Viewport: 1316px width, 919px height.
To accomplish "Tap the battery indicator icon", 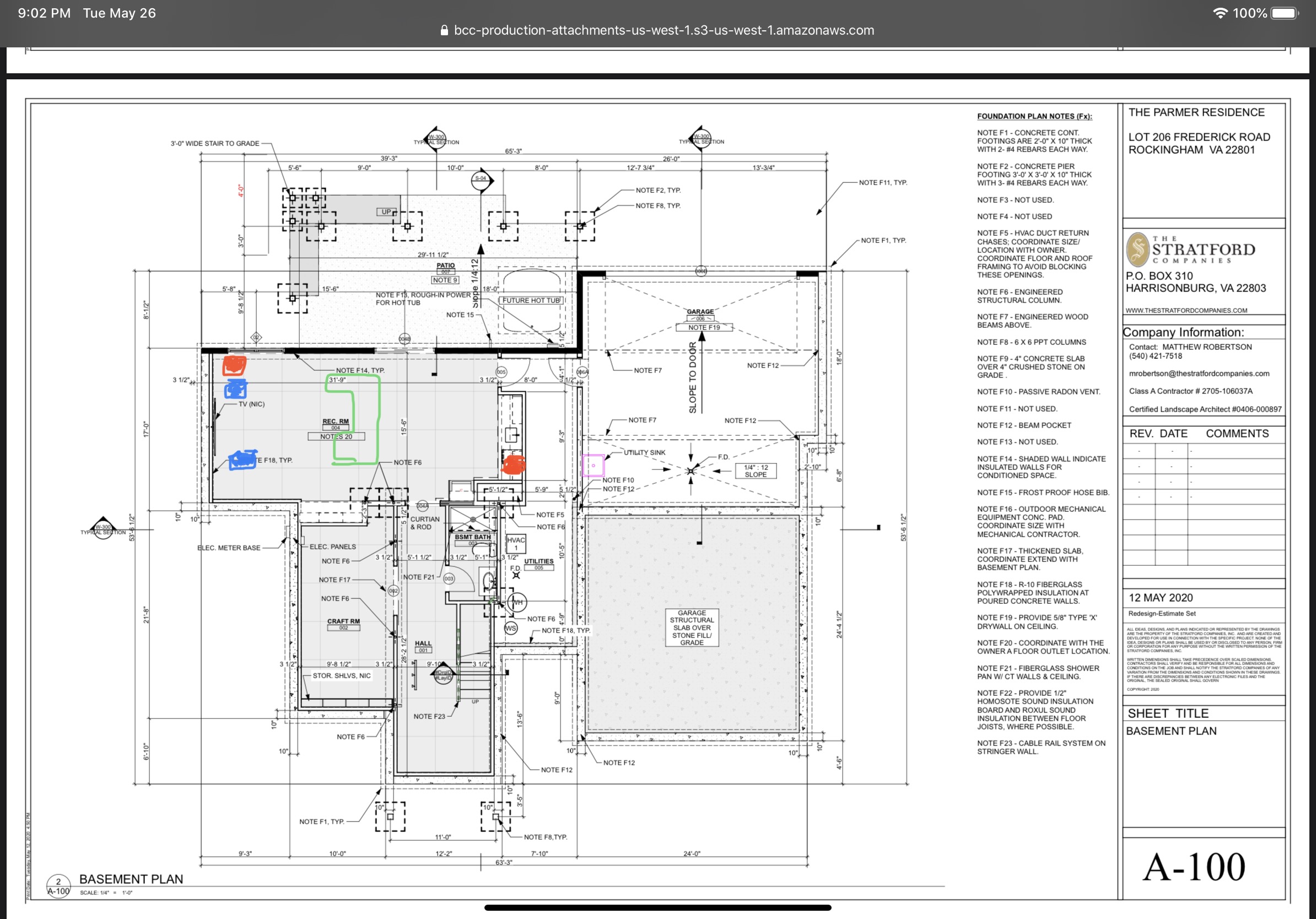I will 1285,13.
